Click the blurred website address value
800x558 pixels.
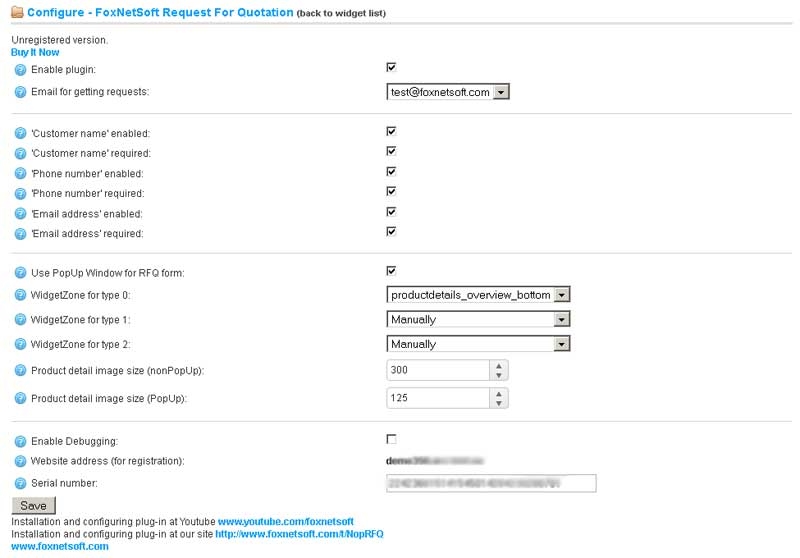click(x=435, y=461)
